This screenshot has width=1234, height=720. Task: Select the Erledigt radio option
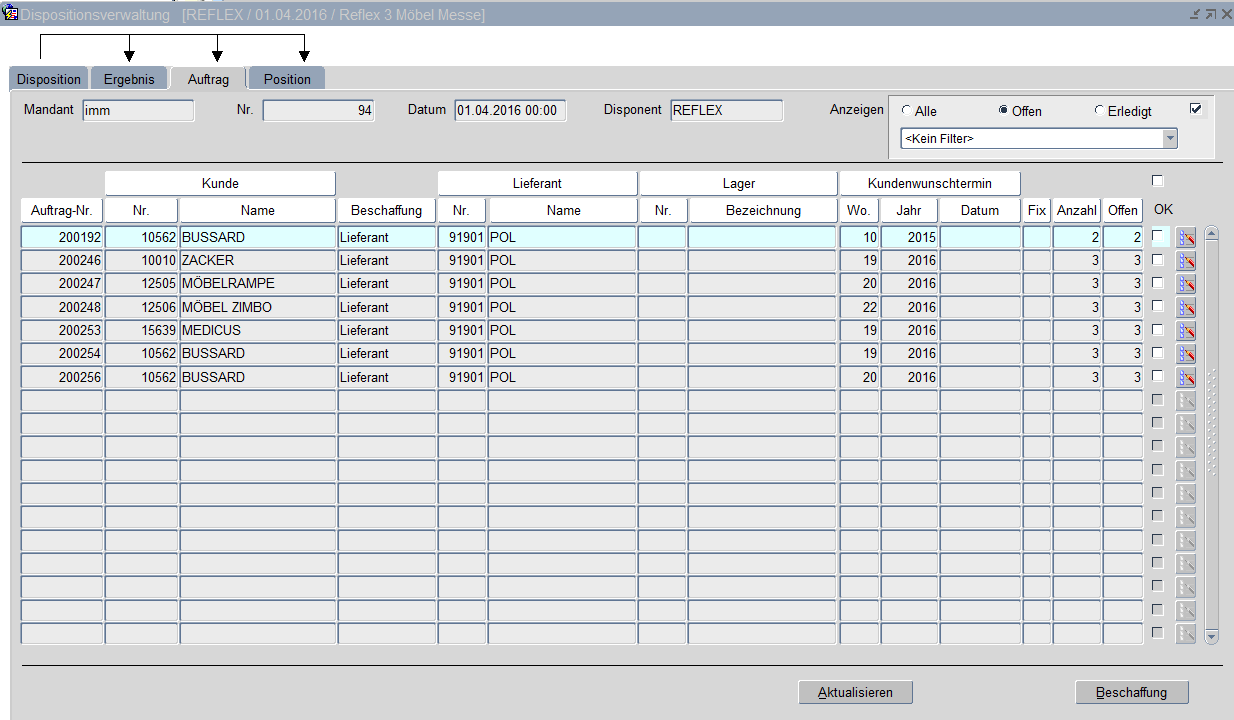(x=1100, y=111)
